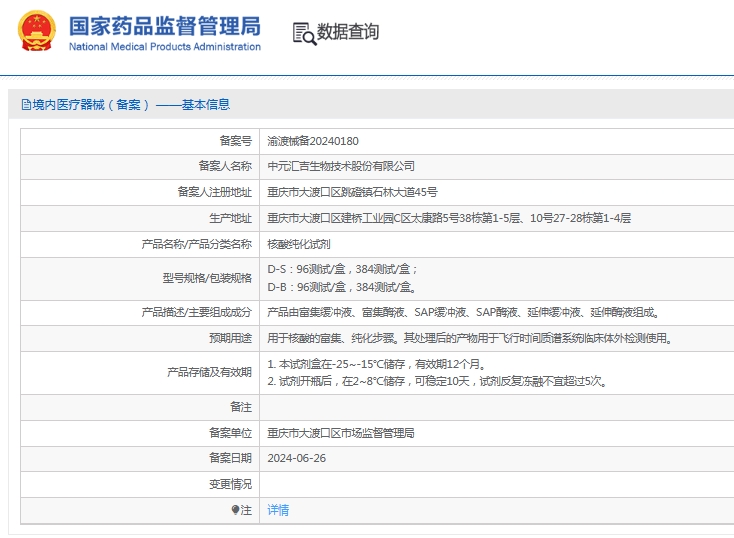Viewport: 734px width, 538px height.
Task: Click registered address 重庆市大渡口区跳磴镇石林大道45号
Action: [x=352, y=192]
